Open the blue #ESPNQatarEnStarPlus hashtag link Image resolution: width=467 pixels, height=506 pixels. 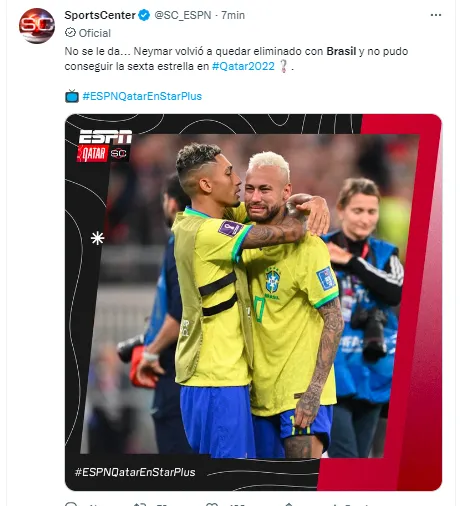pyautogui.click(x=142, y=96)
